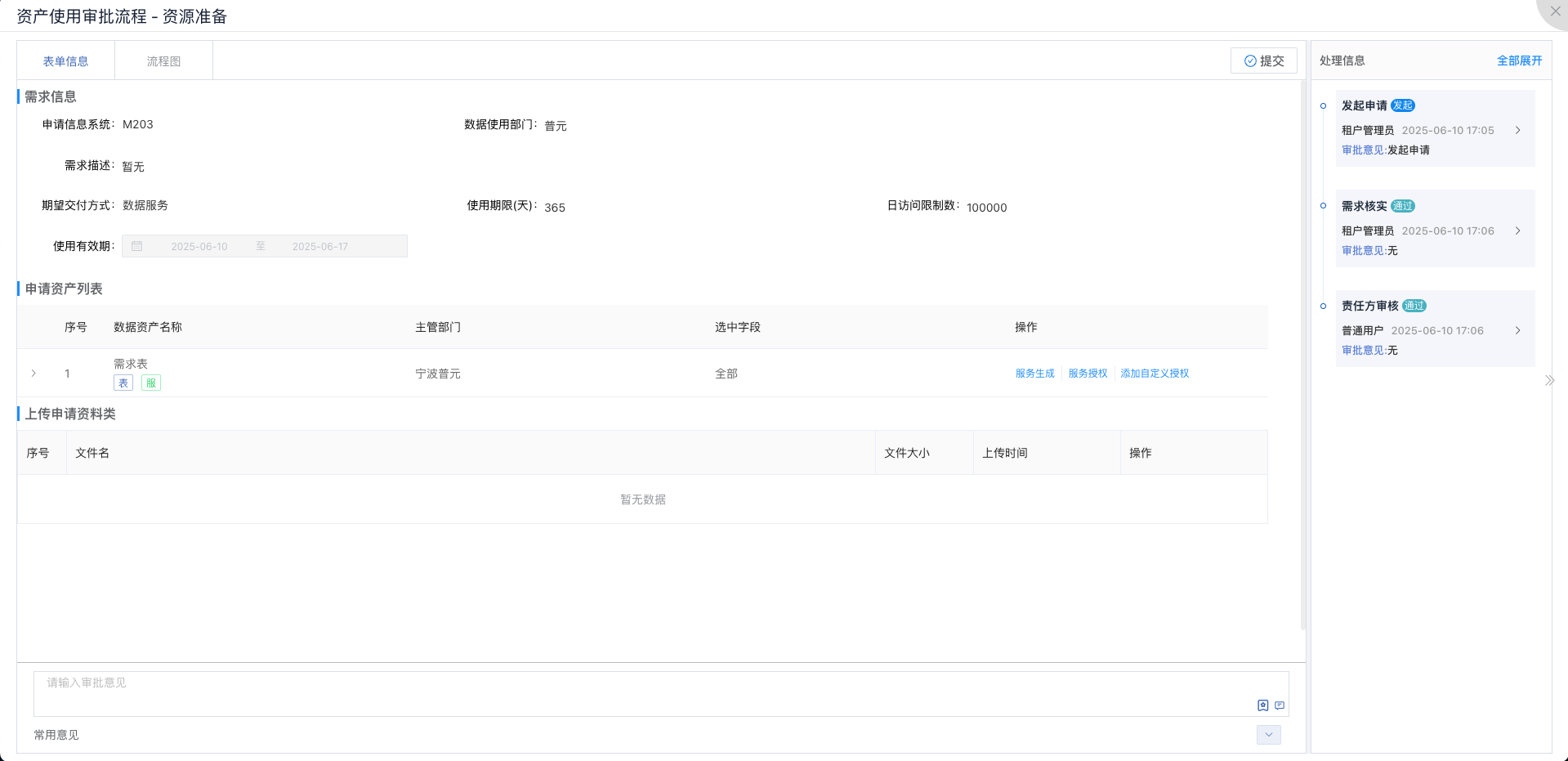The height and width of the screenshot is (761, 1568).
Task: Open the 常用意见 dropdown
Action: click(x=1268, y=735)
